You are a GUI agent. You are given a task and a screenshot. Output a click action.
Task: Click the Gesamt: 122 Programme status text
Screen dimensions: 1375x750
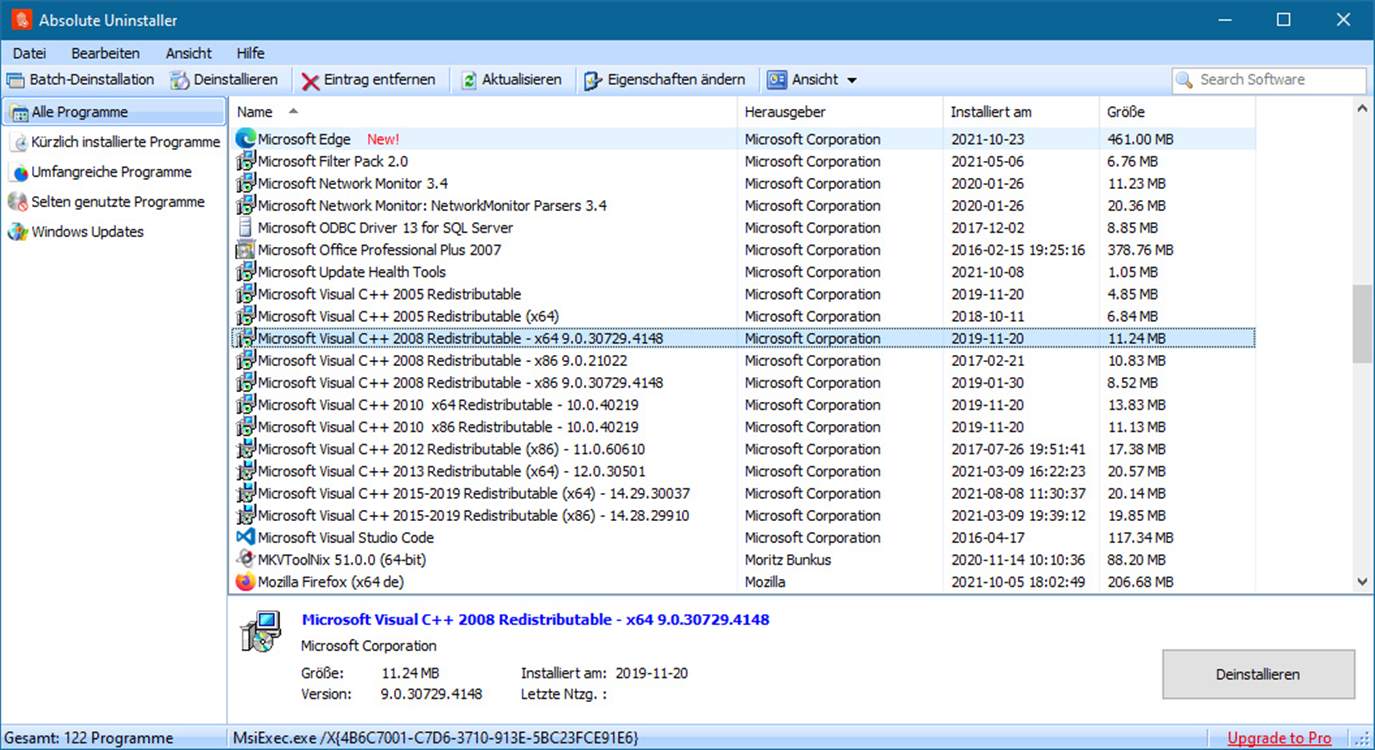88,738
